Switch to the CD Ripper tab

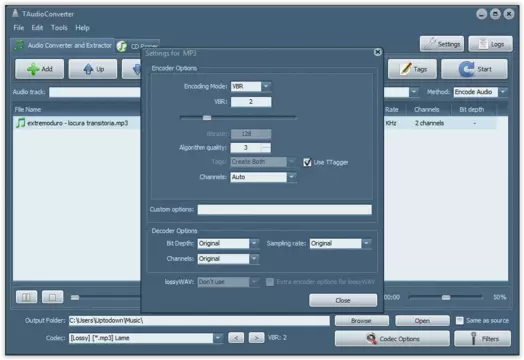pyautogui.click(x=138, y=46)
